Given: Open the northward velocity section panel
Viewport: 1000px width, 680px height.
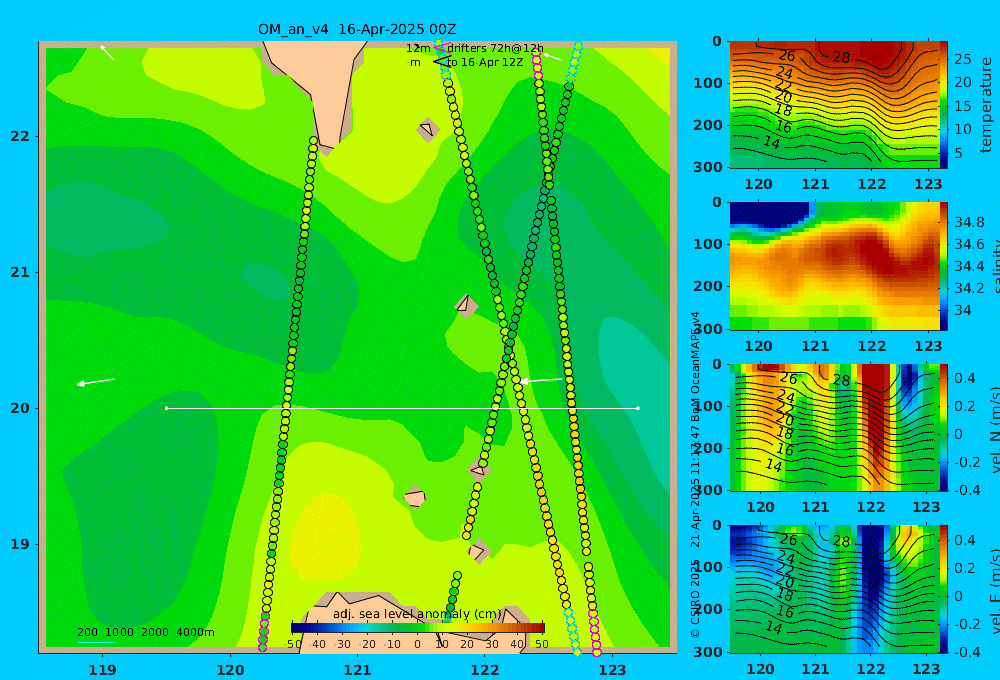Looking at the screenshot, I should pos(834,427).
